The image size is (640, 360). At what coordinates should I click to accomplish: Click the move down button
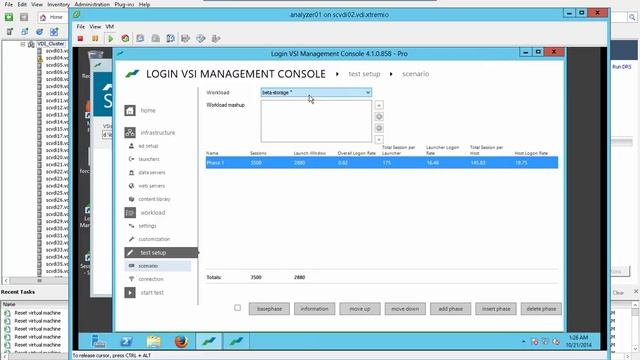pos(405,309)
